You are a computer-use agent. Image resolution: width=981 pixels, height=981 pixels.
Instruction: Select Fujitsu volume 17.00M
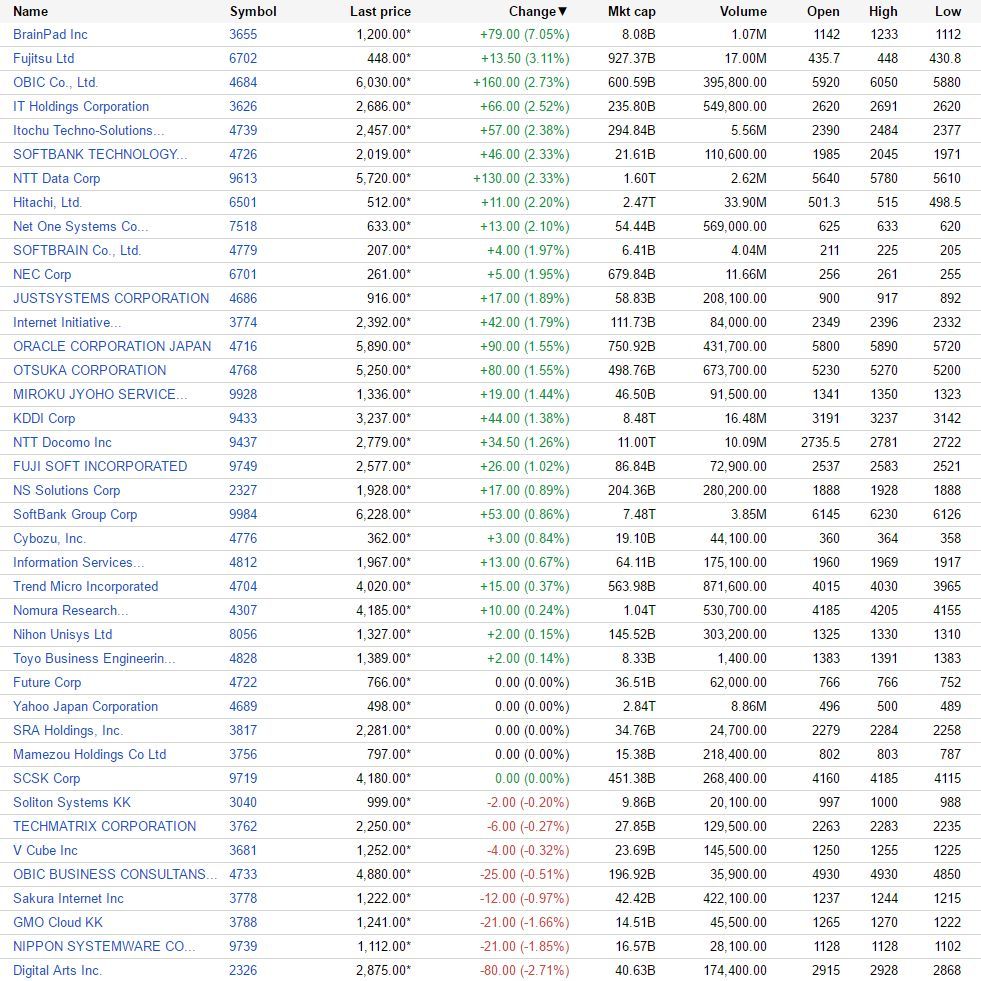745,58
